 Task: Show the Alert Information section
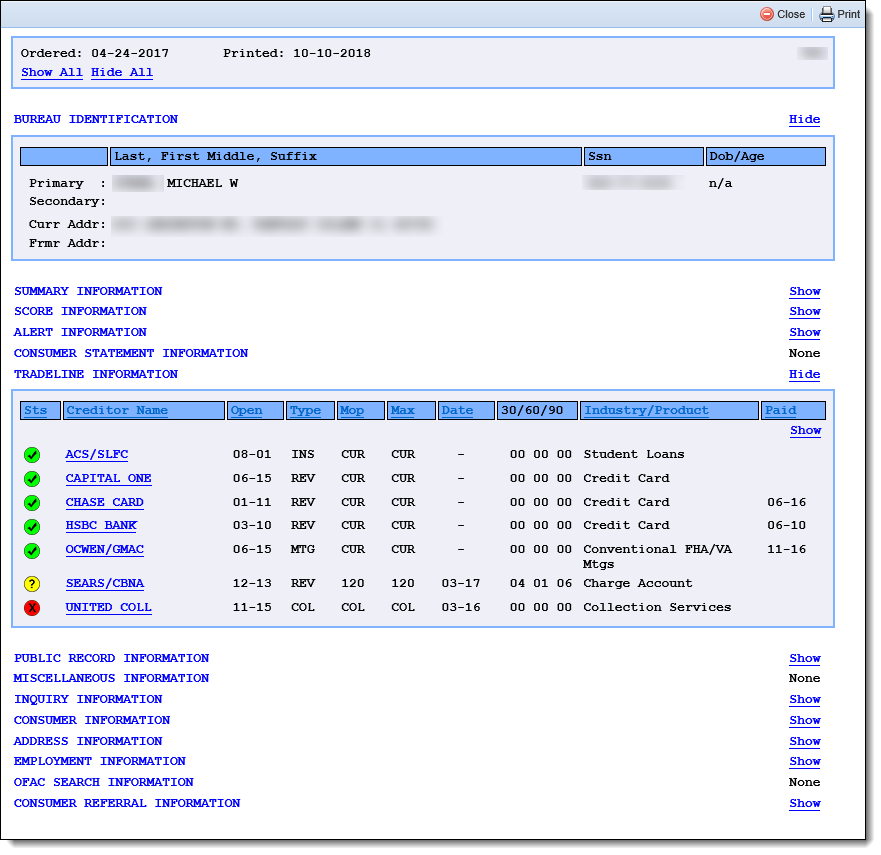(x=805, y=332)
